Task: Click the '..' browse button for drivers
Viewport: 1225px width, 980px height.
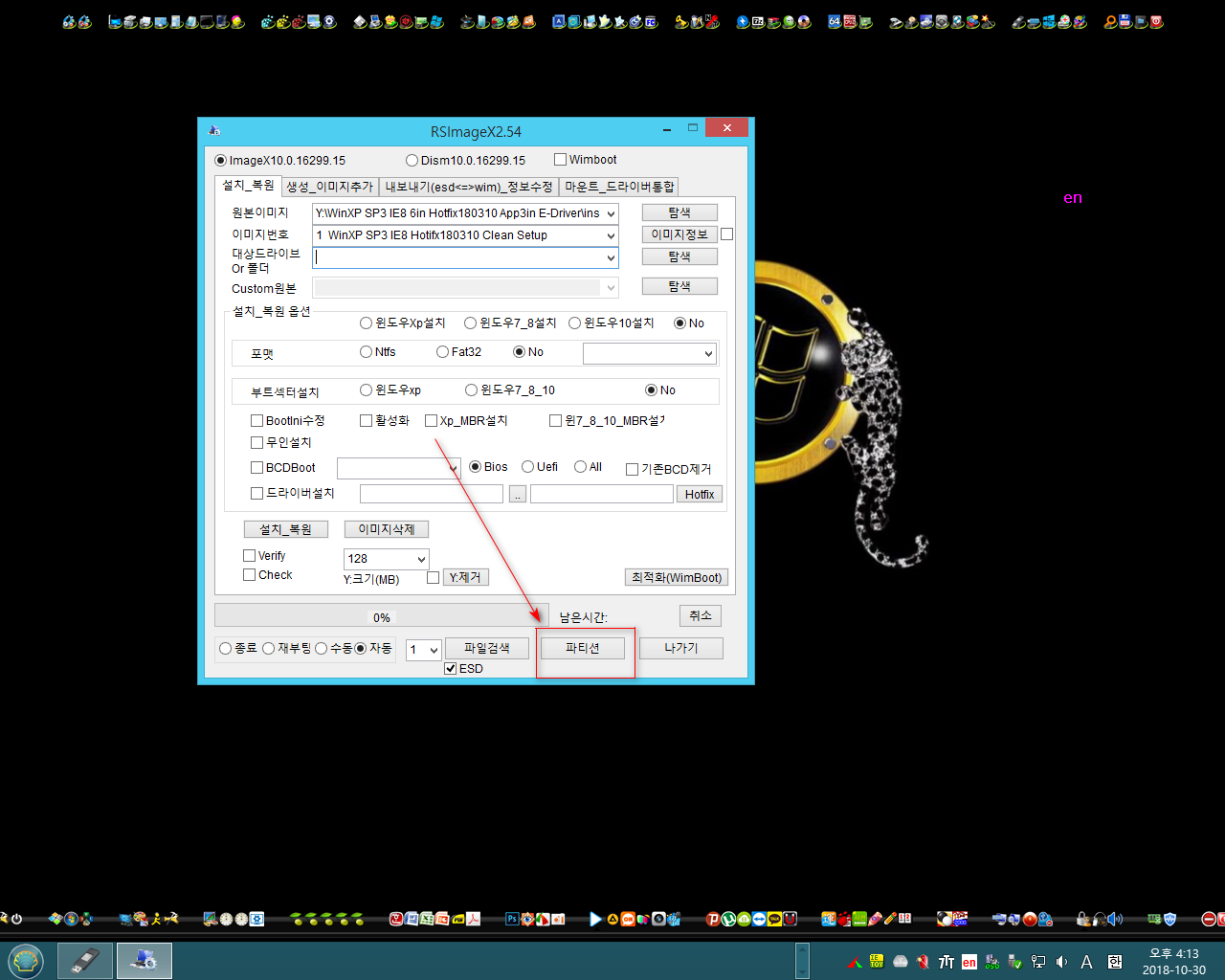Action: pyautogui.click(x=518, y=494)
